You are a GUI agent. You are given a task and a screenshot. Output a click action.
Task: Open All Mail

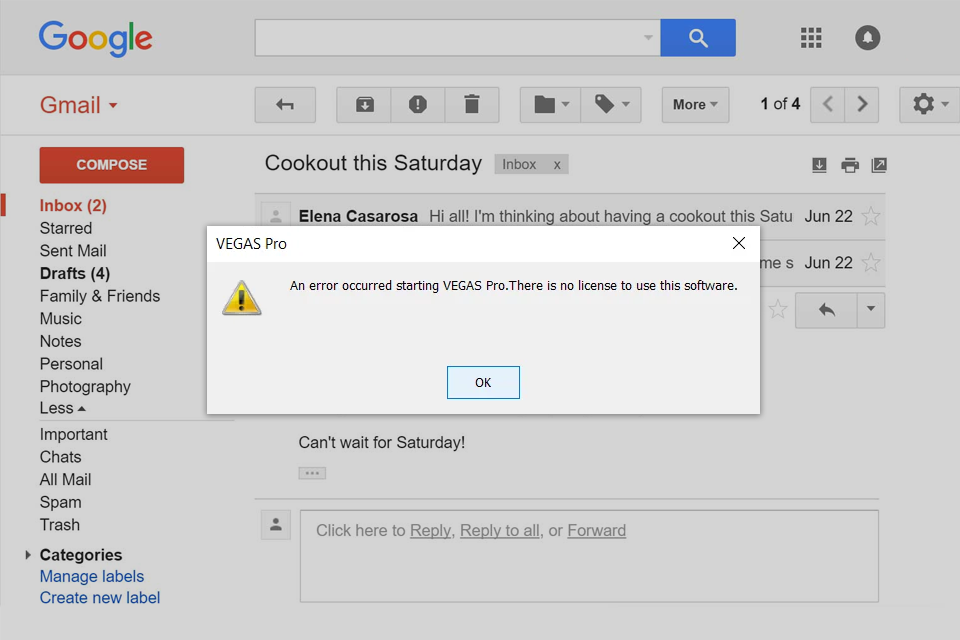coord(66,480)
